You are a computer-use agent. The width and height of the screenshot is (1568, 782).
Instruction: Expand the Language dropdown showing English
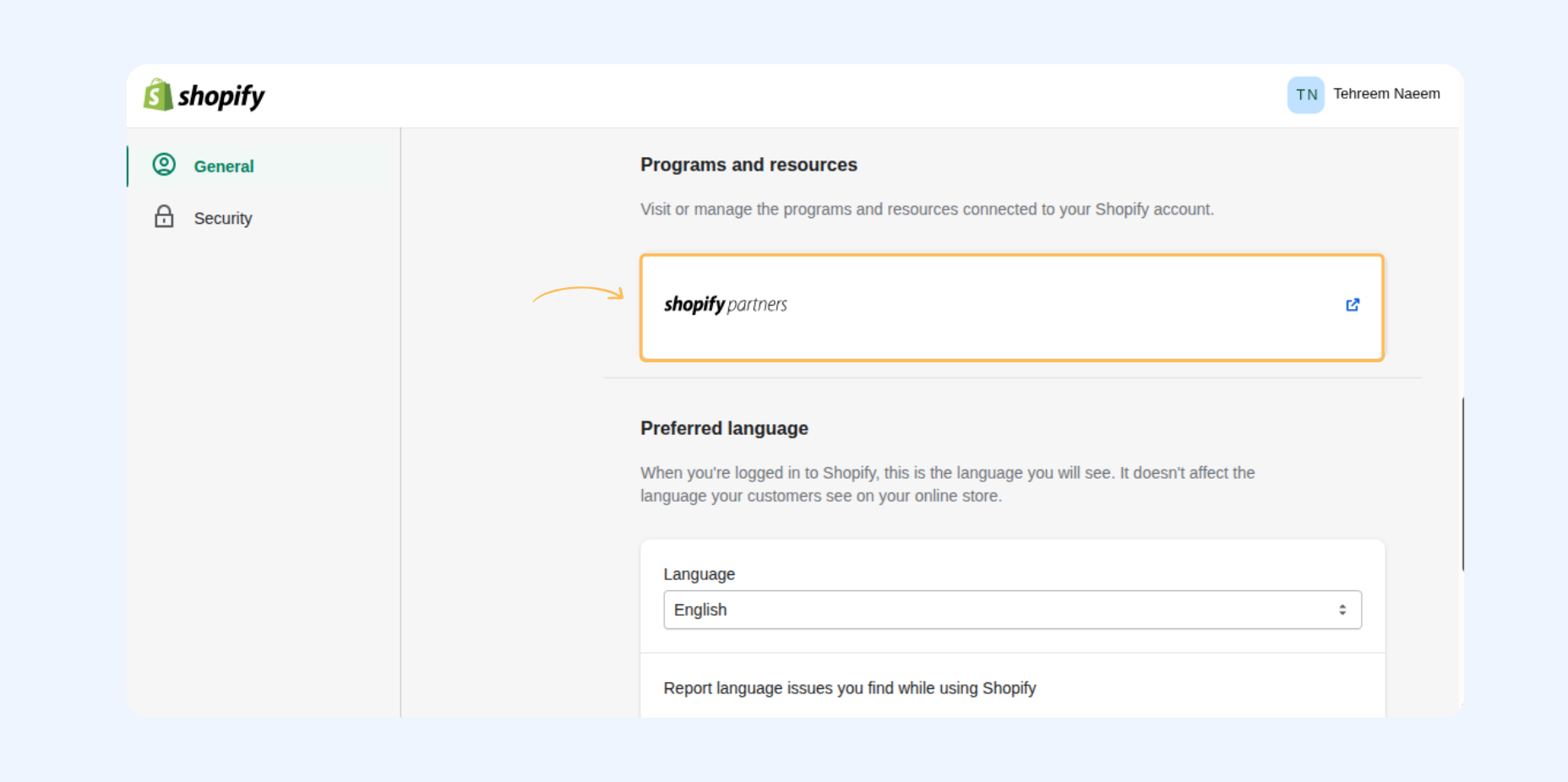pyautogui.click(x=1012, y=610)
